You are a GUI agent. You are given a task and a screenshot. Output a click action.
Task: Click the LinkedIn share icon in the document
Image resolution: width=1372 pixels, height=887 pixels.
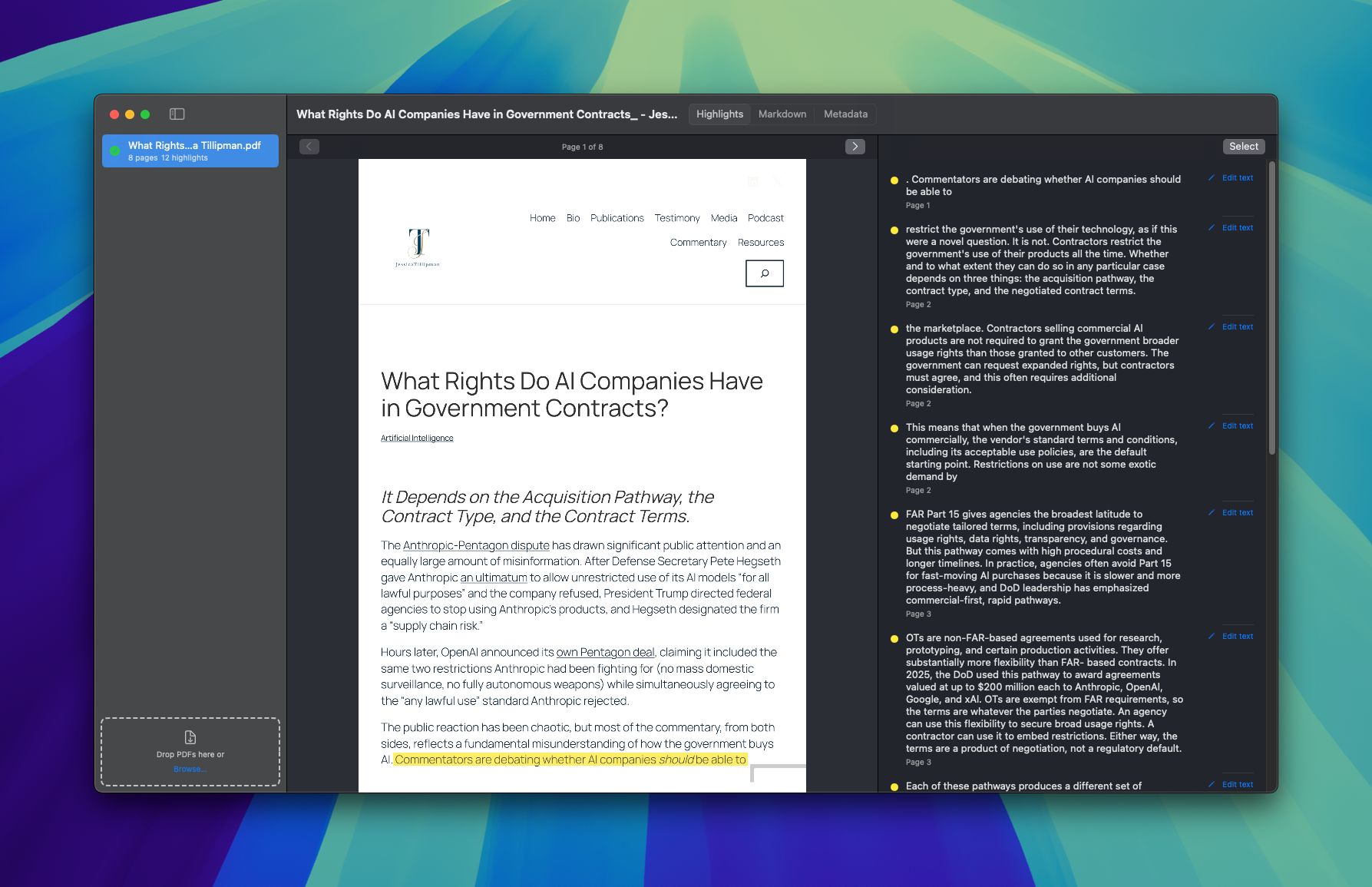point(752,182)
